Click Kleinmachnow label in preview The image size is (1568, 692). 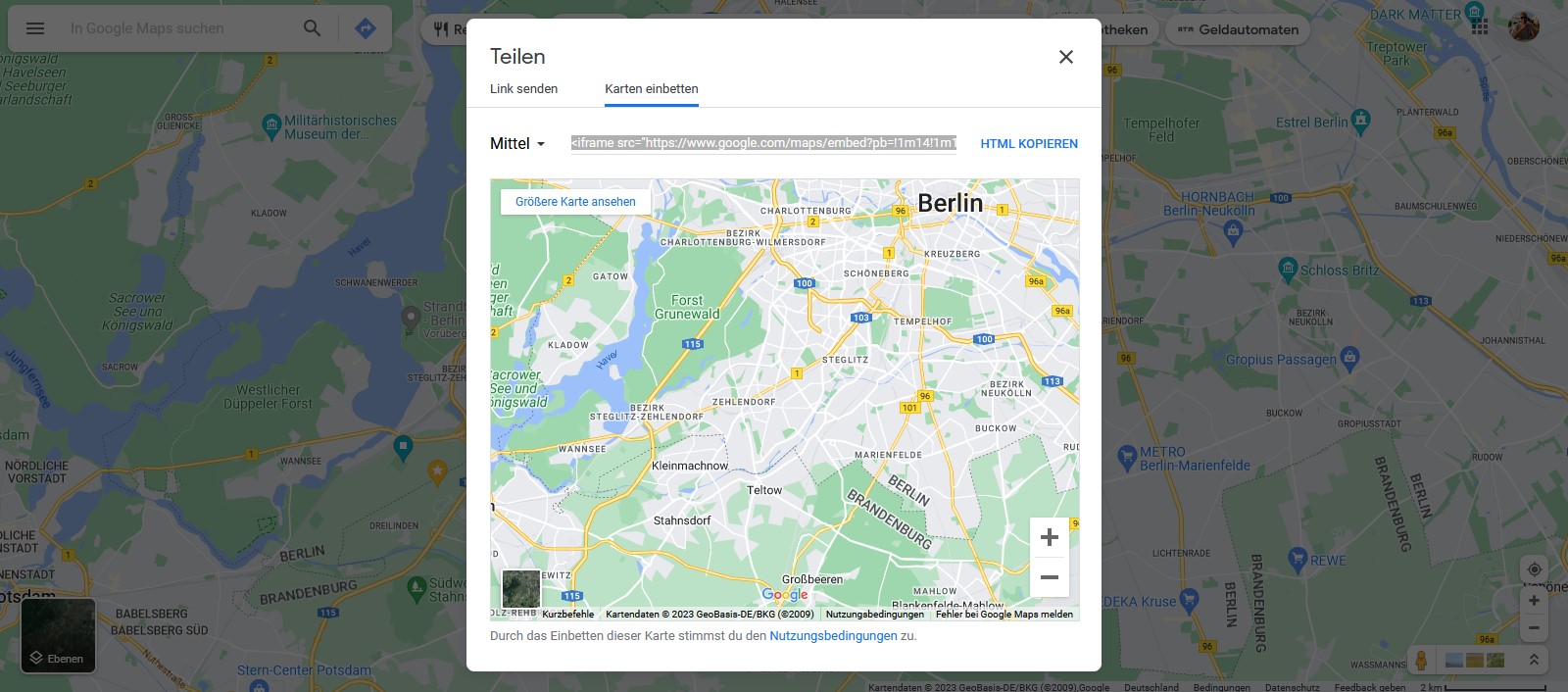click(x=690, y=466)
